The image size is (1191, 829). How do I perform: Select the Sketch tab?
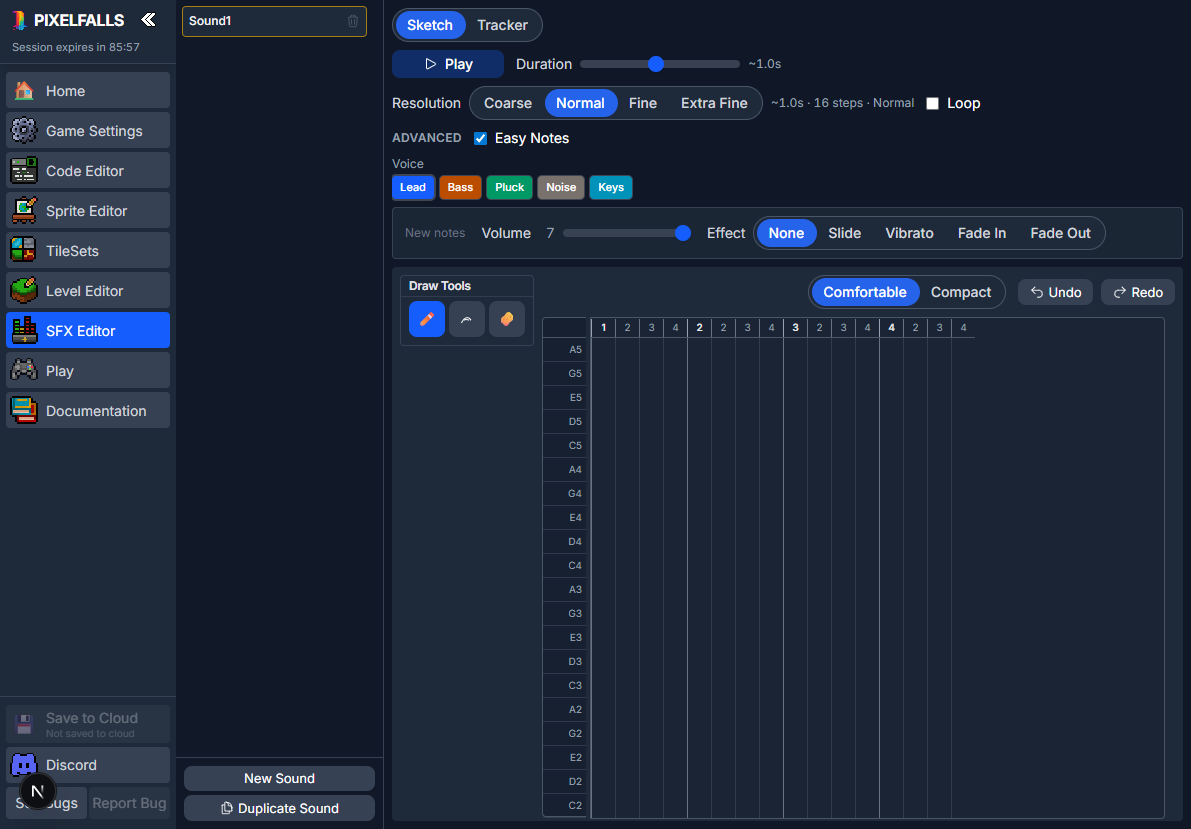pos(429,25)
